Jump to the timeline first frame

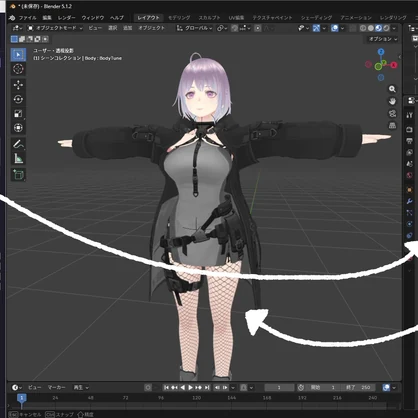coord(166,387)
